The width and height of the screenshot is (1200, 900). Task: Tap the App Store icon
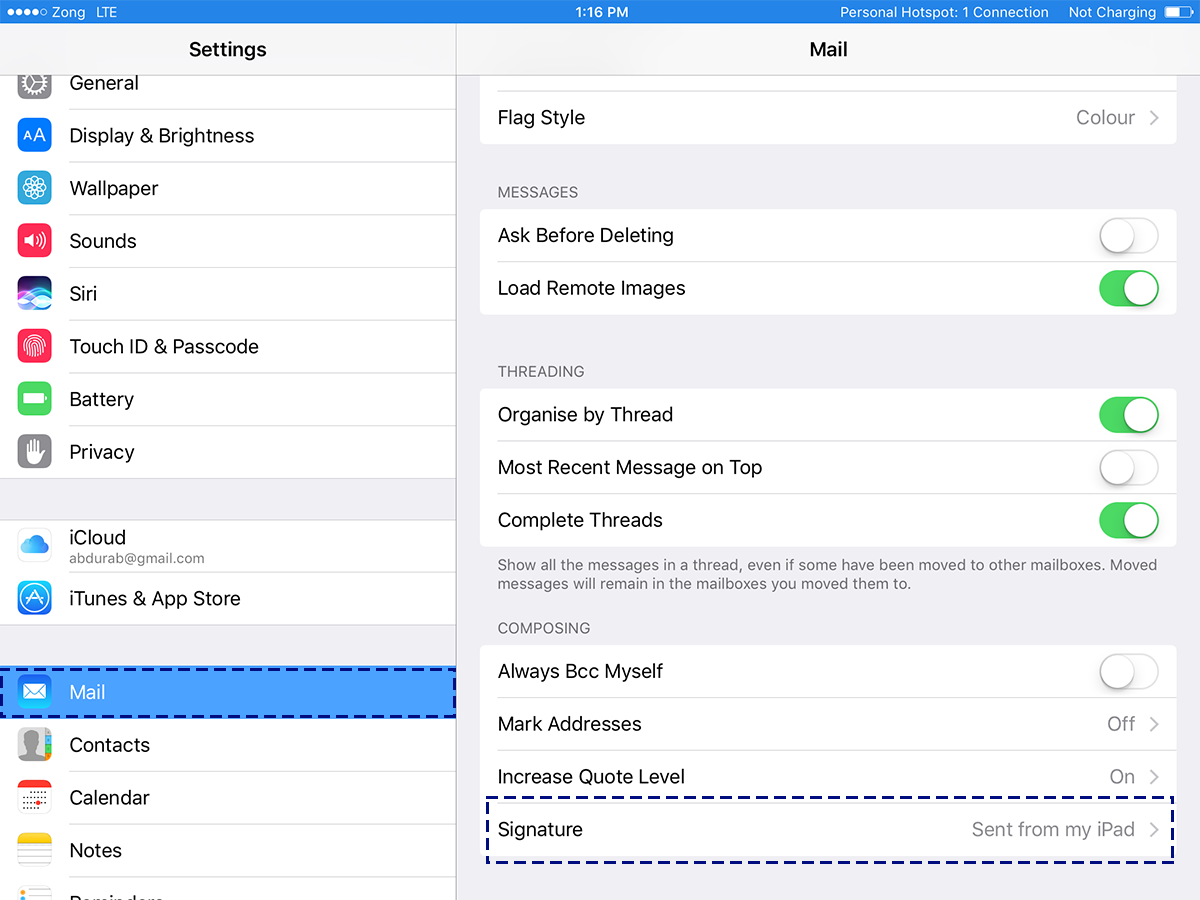35,598
